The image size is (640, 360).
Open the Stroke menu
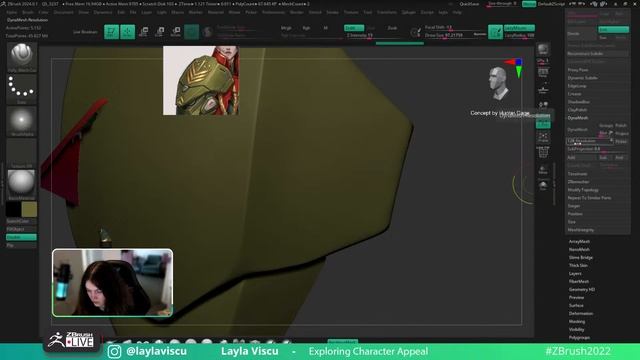(x=332, y=12)
